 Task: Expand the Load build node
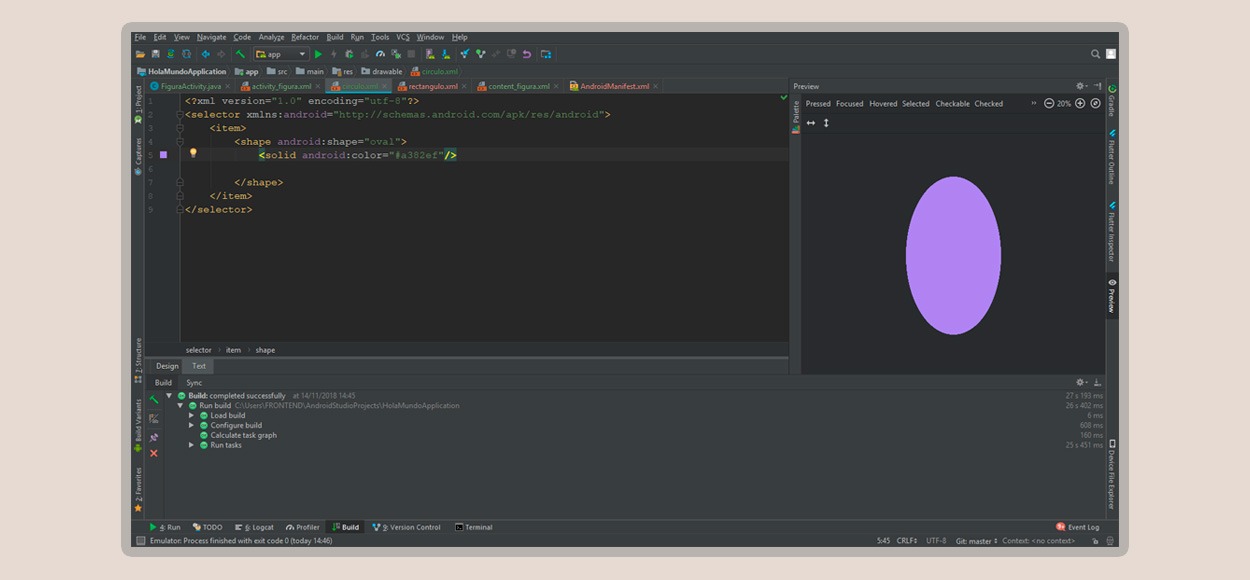tap(192, 415)
